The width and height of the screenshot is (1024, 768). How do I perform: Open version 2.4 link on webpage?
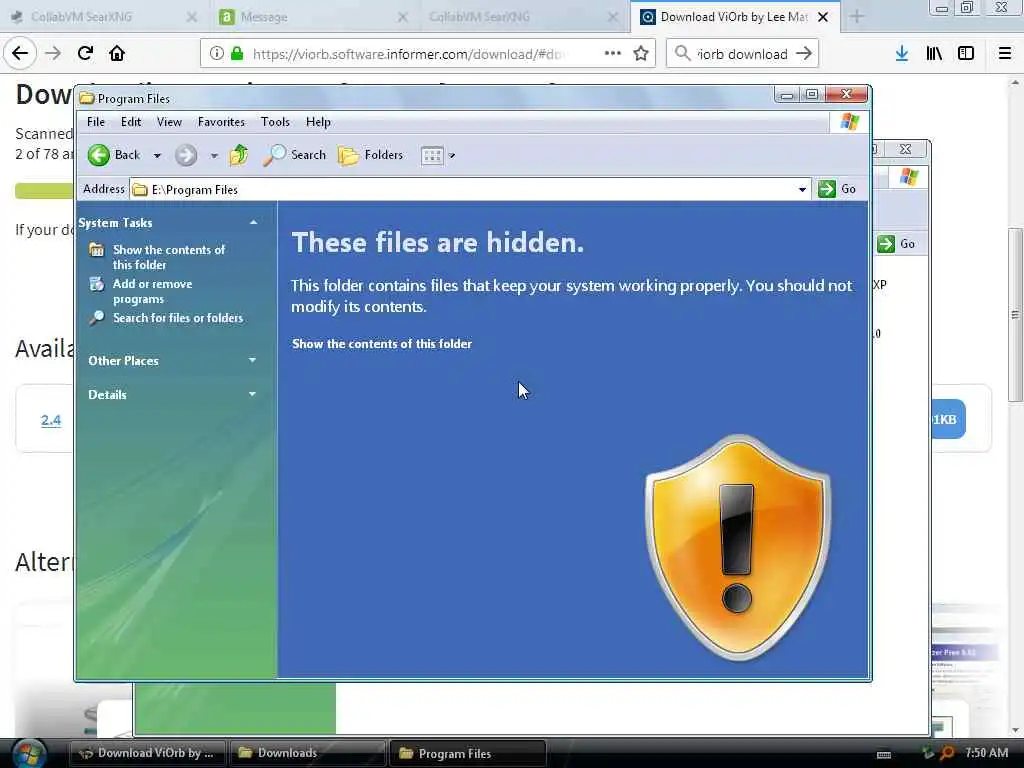[51, 420]
